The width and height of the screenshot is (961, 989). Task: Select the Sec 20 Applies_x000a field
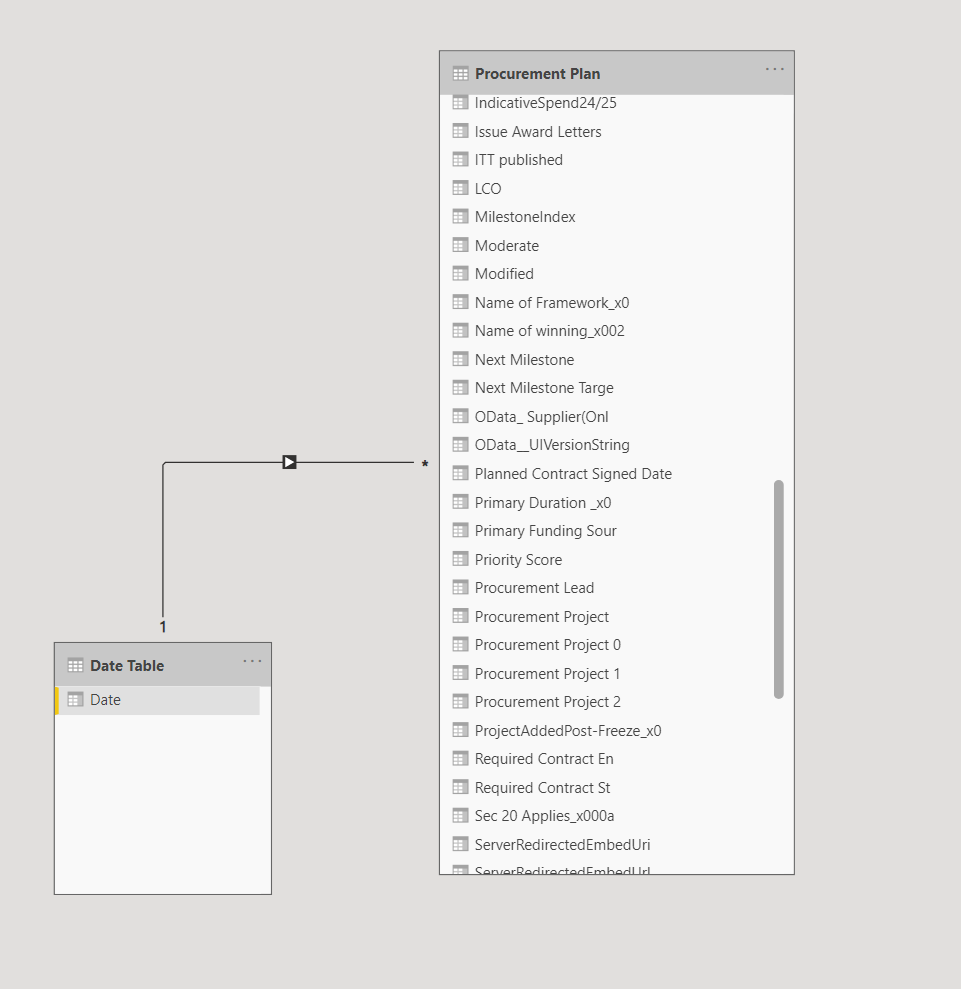point(544,816)
